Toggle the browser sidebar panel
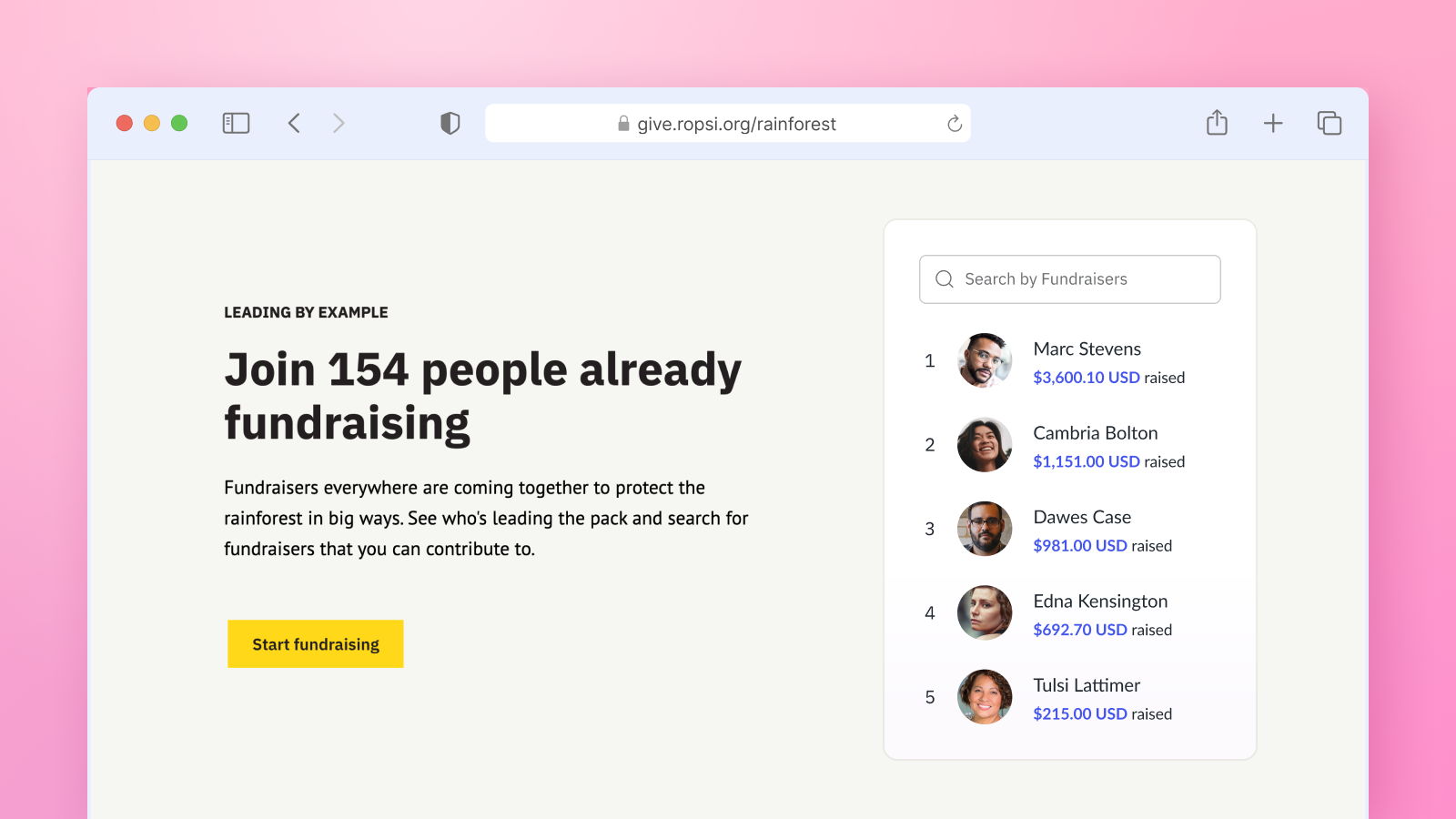Image resolution: width=1456 pixels, height=819 pixels. point(236,123)
